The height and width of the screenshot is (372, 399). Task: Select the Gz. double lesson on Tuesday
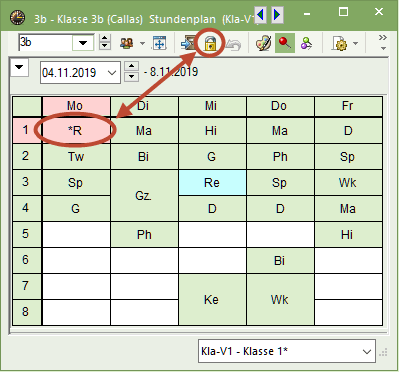click(x=144, y=195)
